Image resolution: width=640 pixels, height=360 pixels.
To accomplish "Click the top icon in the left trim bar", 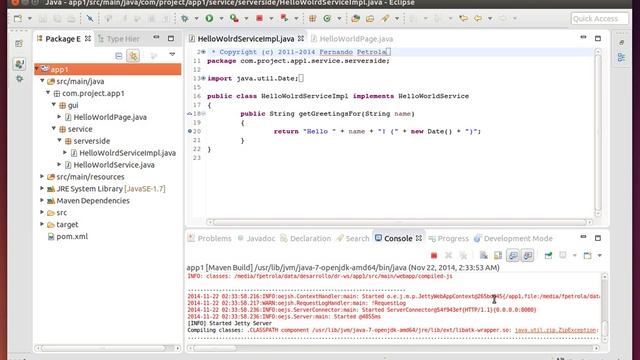I will [x=19, y=43].
